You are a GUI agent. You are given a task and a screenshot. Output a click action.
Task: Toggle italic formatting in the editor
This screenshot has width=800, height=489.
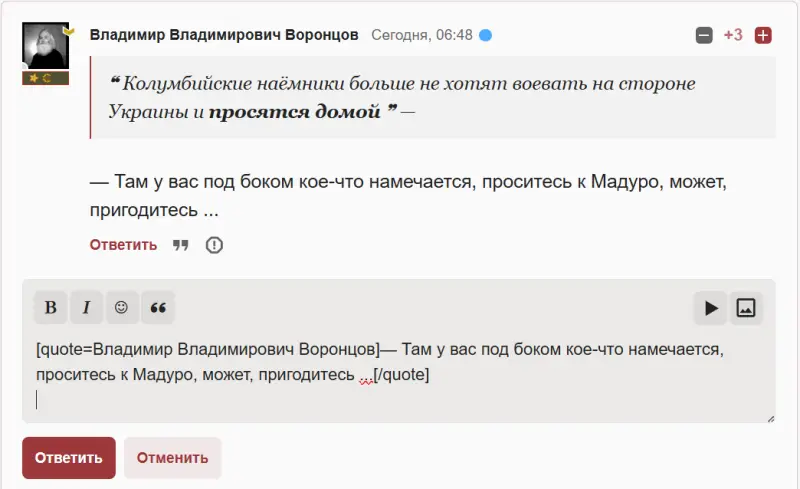(86, 308)
